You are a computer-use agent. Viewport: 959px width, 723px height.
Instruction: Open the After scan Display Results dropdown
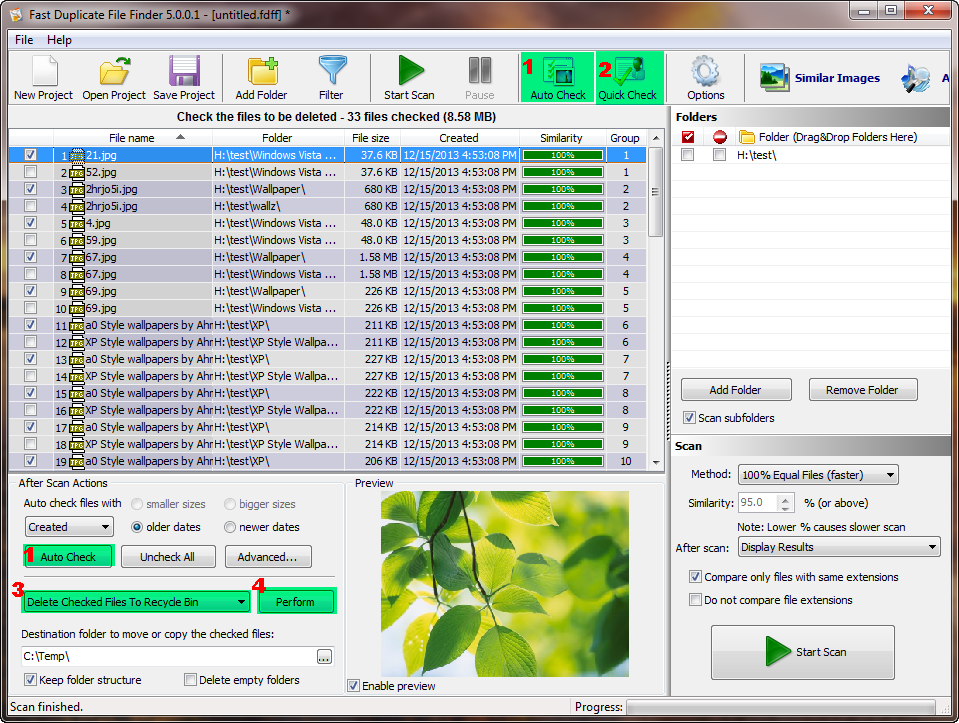838,547
